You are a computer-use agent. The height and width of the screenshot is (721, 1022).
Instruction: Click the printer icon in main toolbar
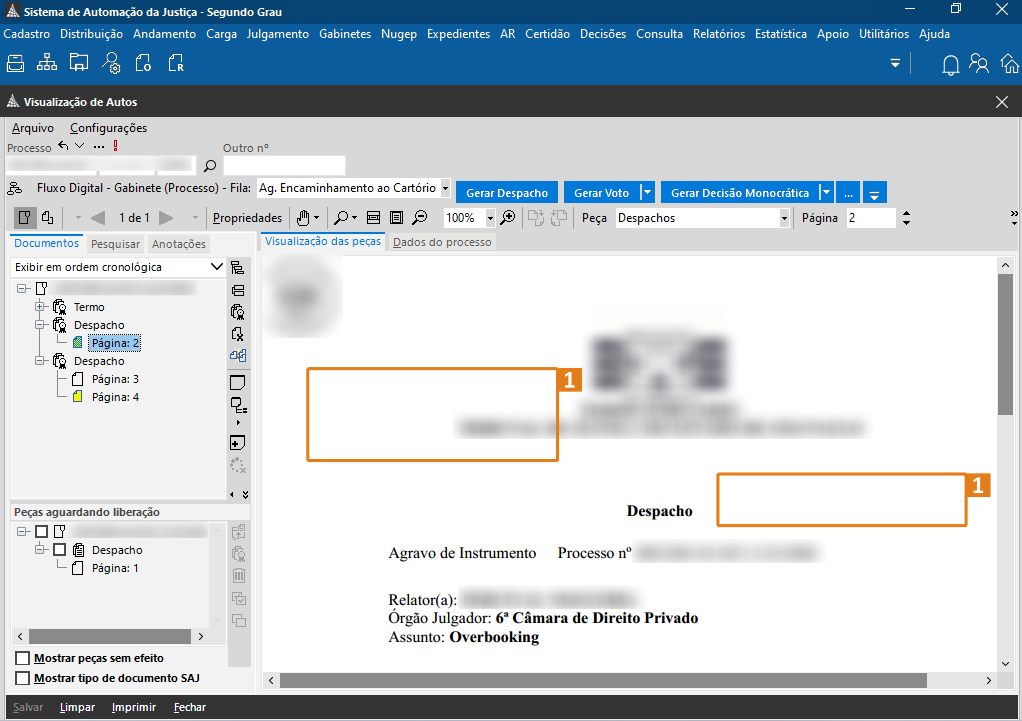(16, 63)
